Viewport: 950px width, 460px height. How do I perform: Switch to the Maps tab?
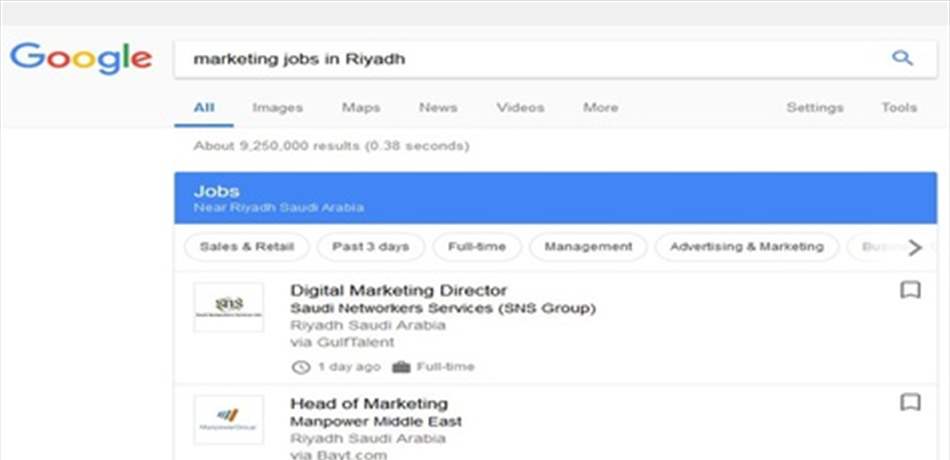click(361, 108)
